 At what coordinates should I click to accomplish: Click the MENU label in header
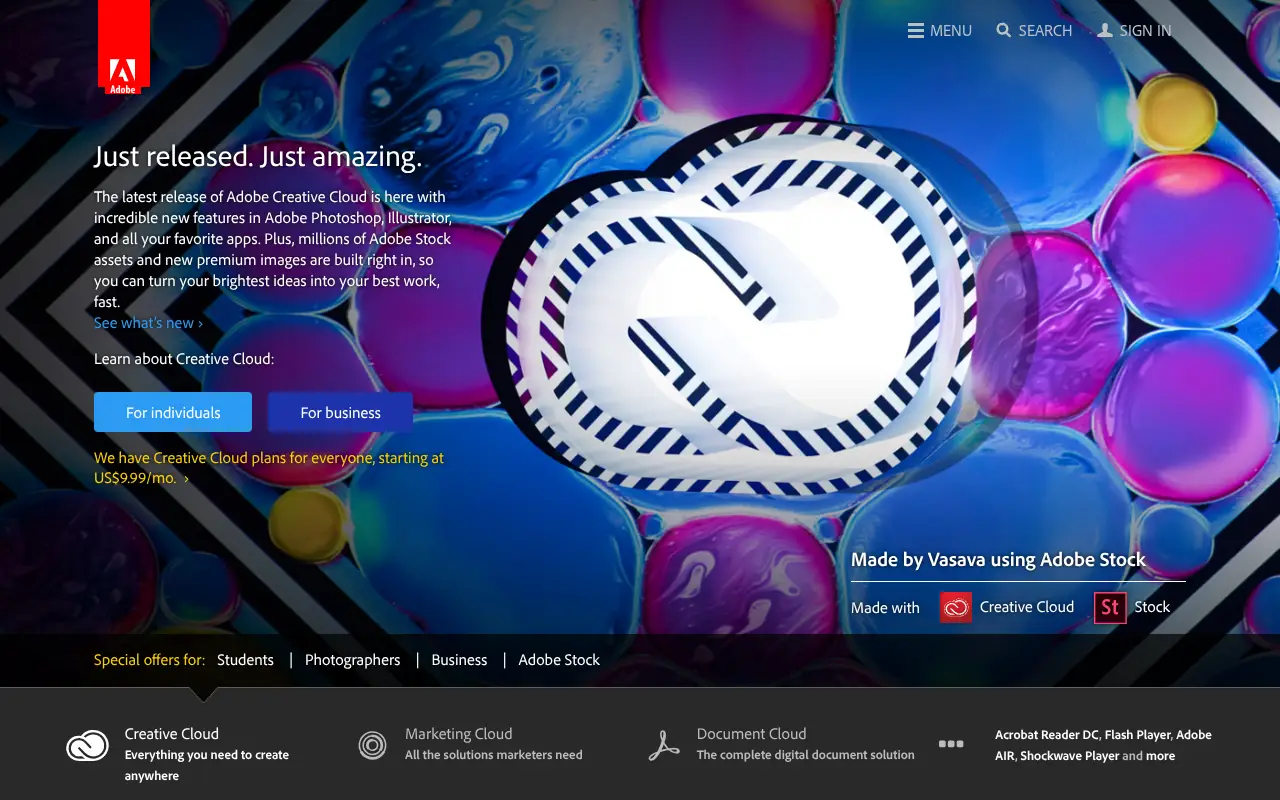(x=951, y=31)
